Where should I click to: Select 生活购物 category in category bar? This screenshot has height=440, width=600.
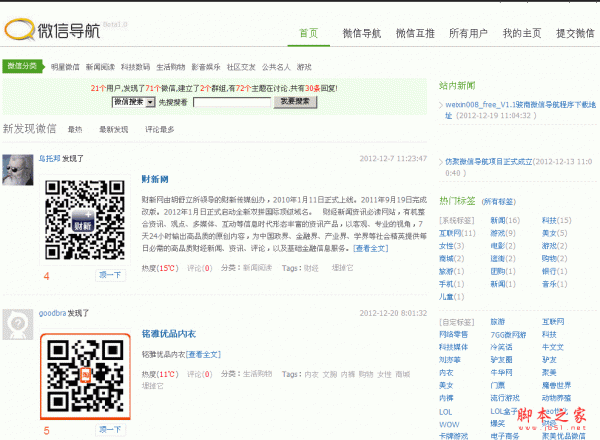(171, 67)
